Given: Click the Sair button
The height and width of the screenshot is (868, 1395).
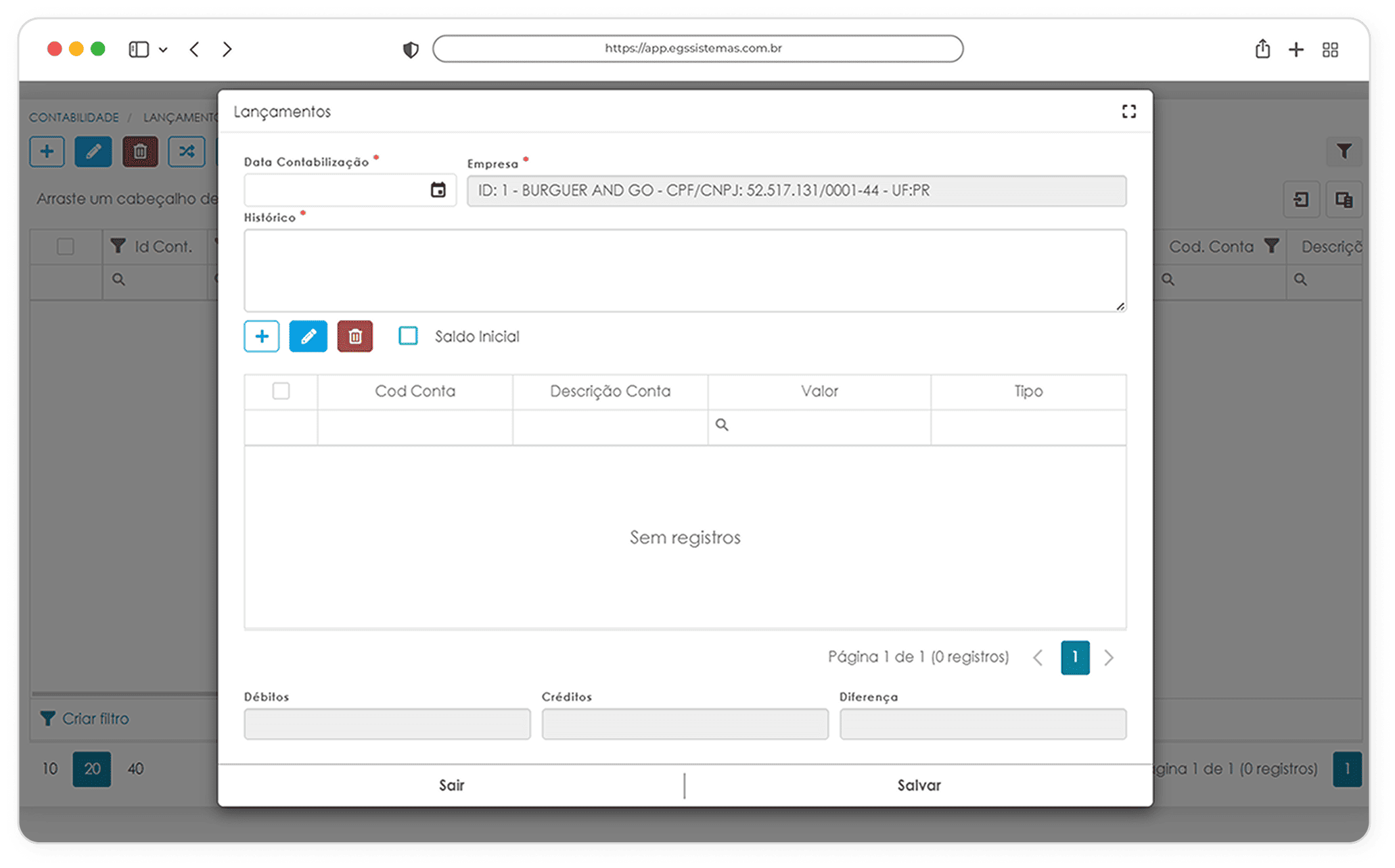Looking at the screenshot, I should point(451,785).
